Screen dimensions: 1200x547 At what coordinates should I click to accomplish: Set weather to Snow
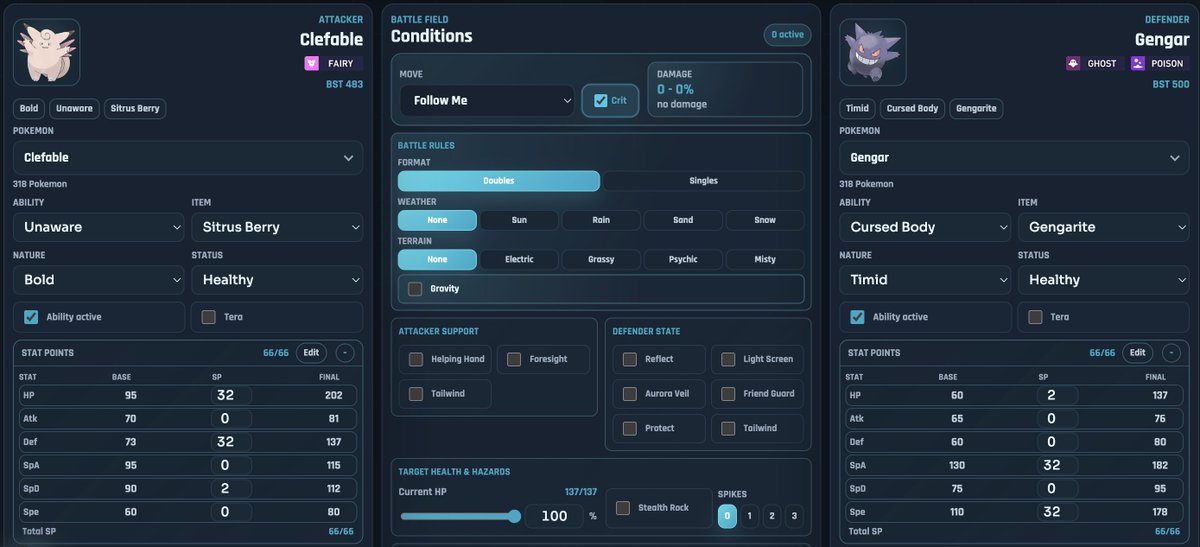pos(765,220)
